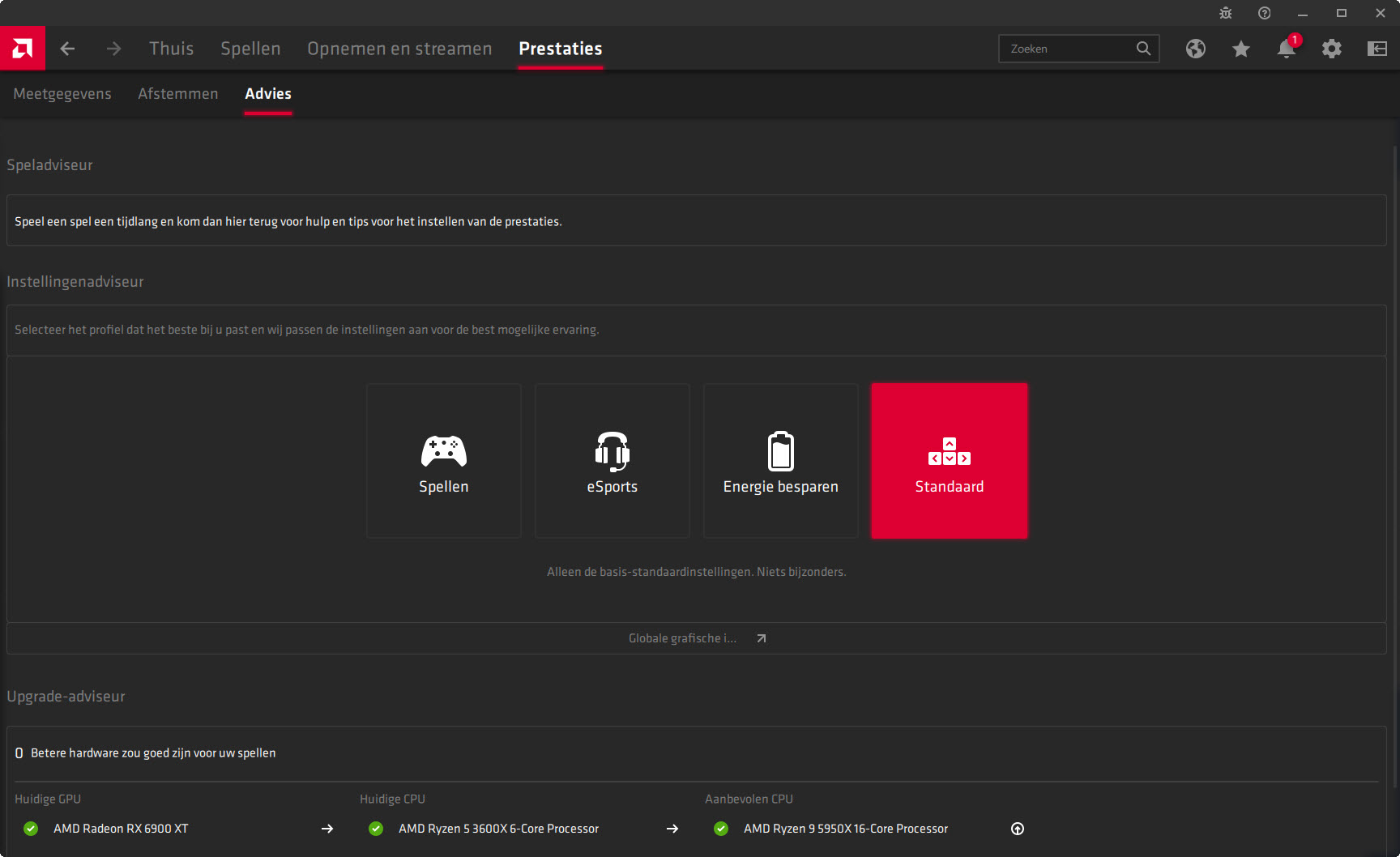Open favorites star icon

point(1240,49)
